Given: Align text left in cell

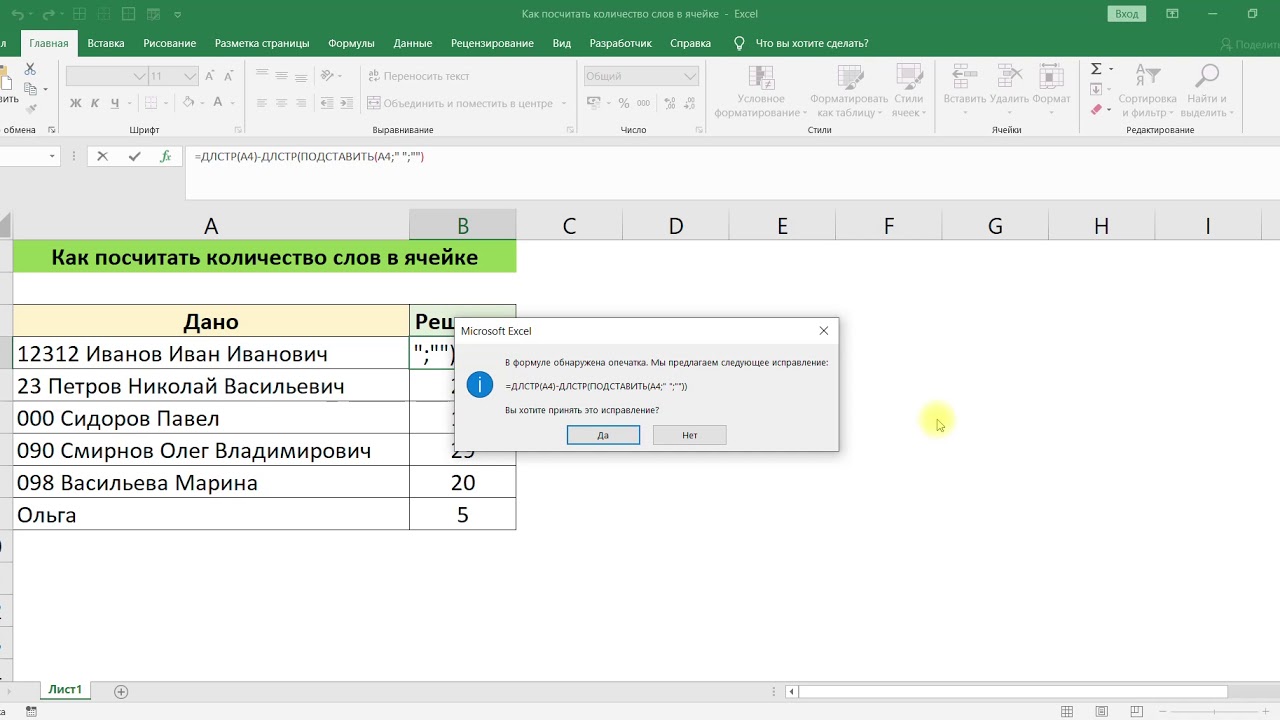Looking at the screenshot, I should (262, 103).
